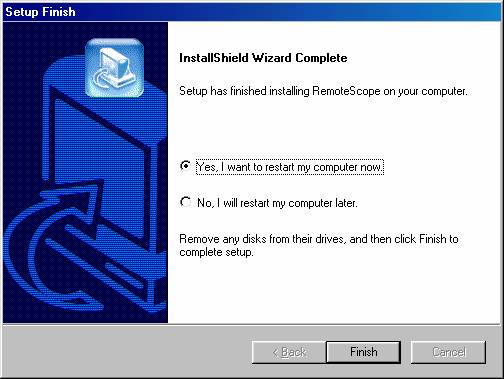Click the word RemoteScope in the message
504x379 pixels.
click(346, 91)
